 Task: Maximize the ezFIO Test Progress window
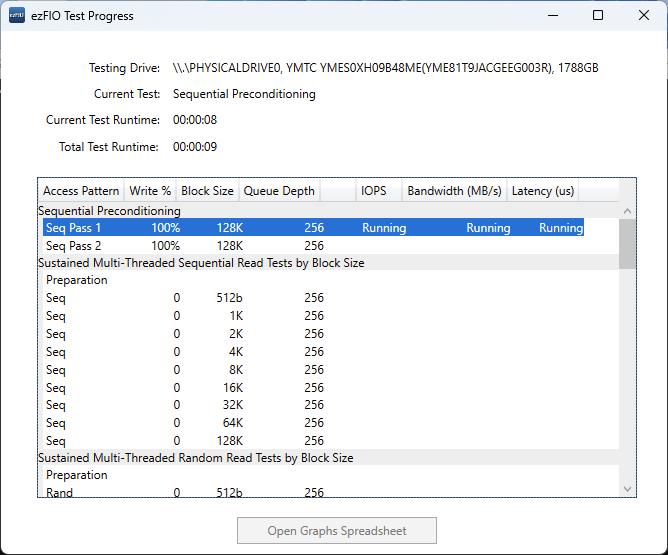coord(598,16)
